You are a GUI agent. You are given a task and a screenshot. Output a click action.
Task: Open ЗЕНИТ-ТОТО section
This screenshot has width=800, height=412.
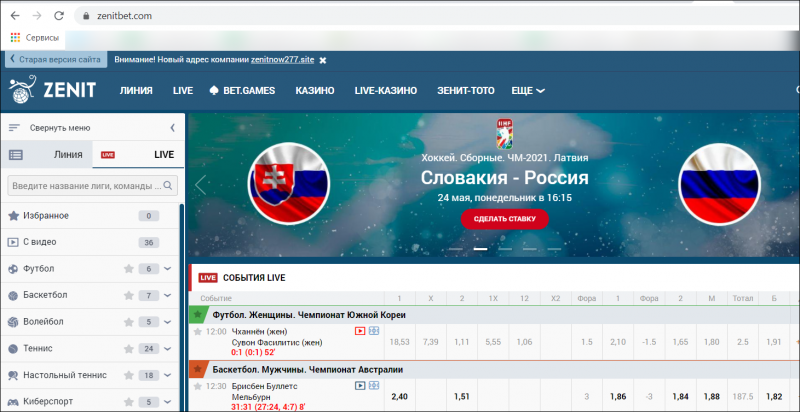click(466, 91)
